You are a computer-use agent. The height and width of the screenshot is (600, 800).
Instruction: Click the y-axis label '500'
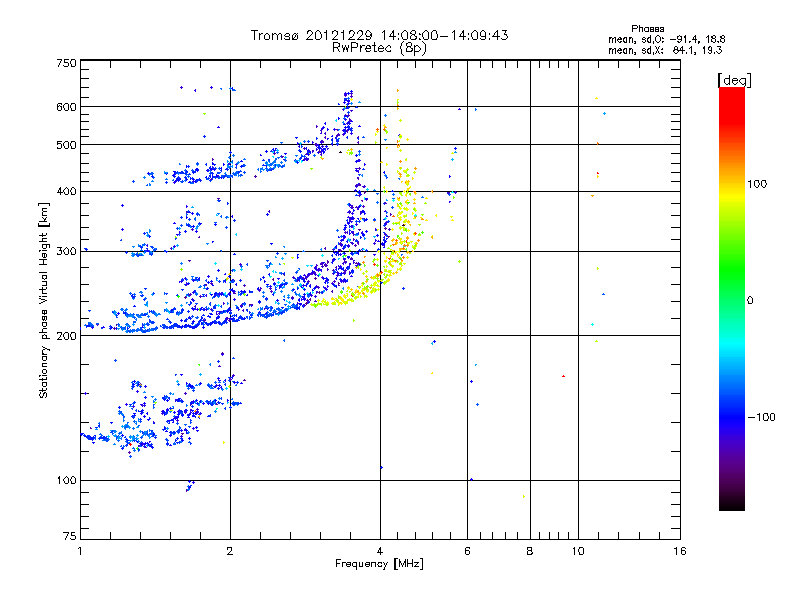coord(66,145)
